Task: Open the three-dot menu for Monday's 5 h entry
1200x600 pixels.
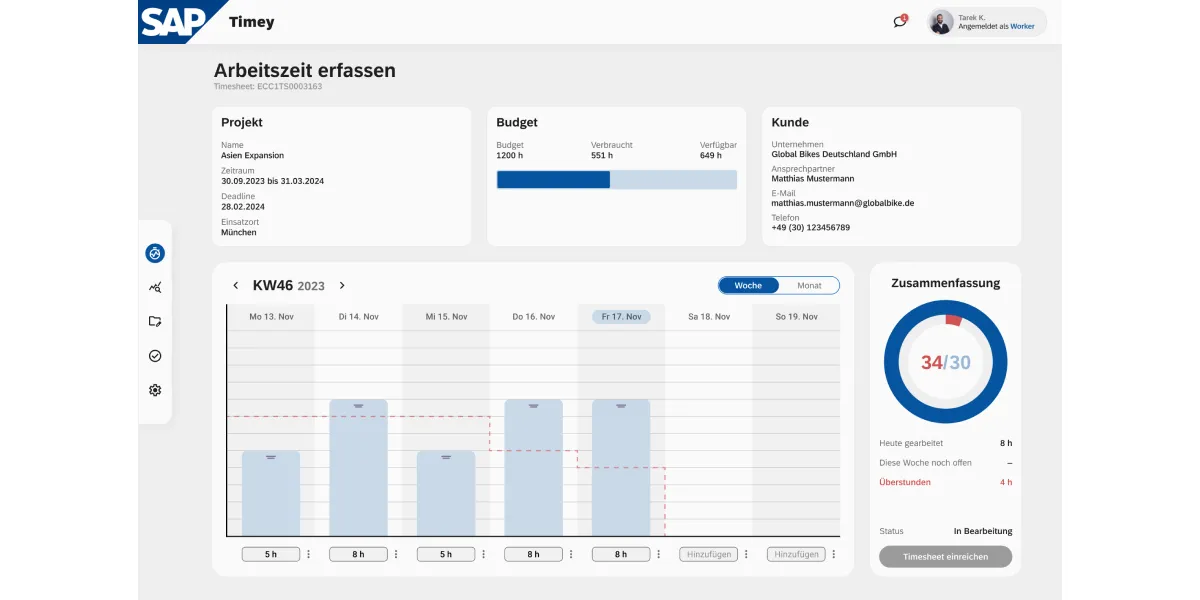Action: pyautogui.click(x=308, y=554)
